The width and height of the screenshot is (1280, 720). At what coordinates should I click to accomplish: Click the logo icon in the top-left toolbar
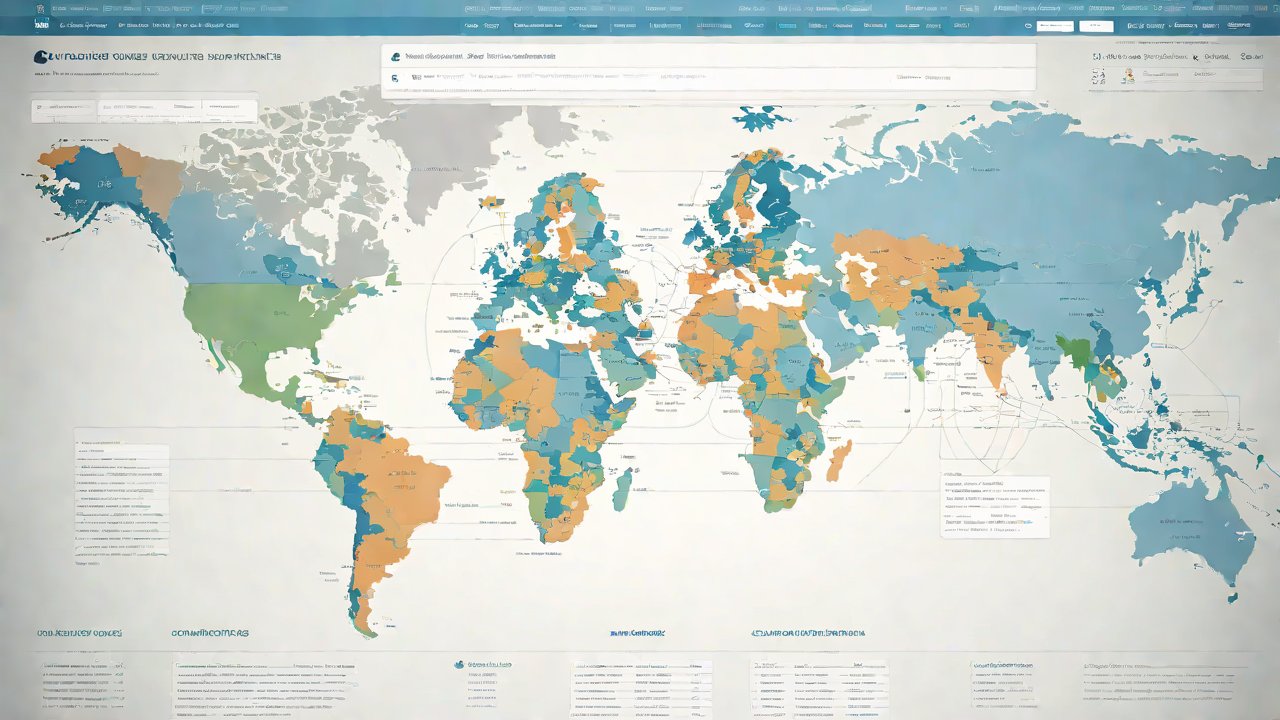click(41, 22)
